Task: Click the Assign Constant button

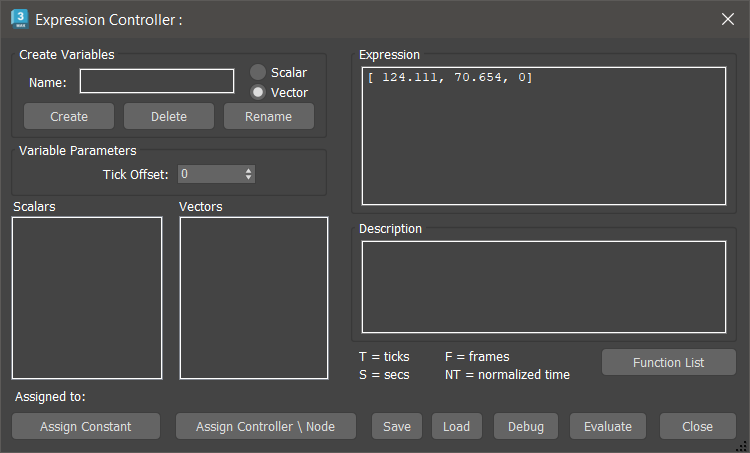Action: tap(86, 426)
